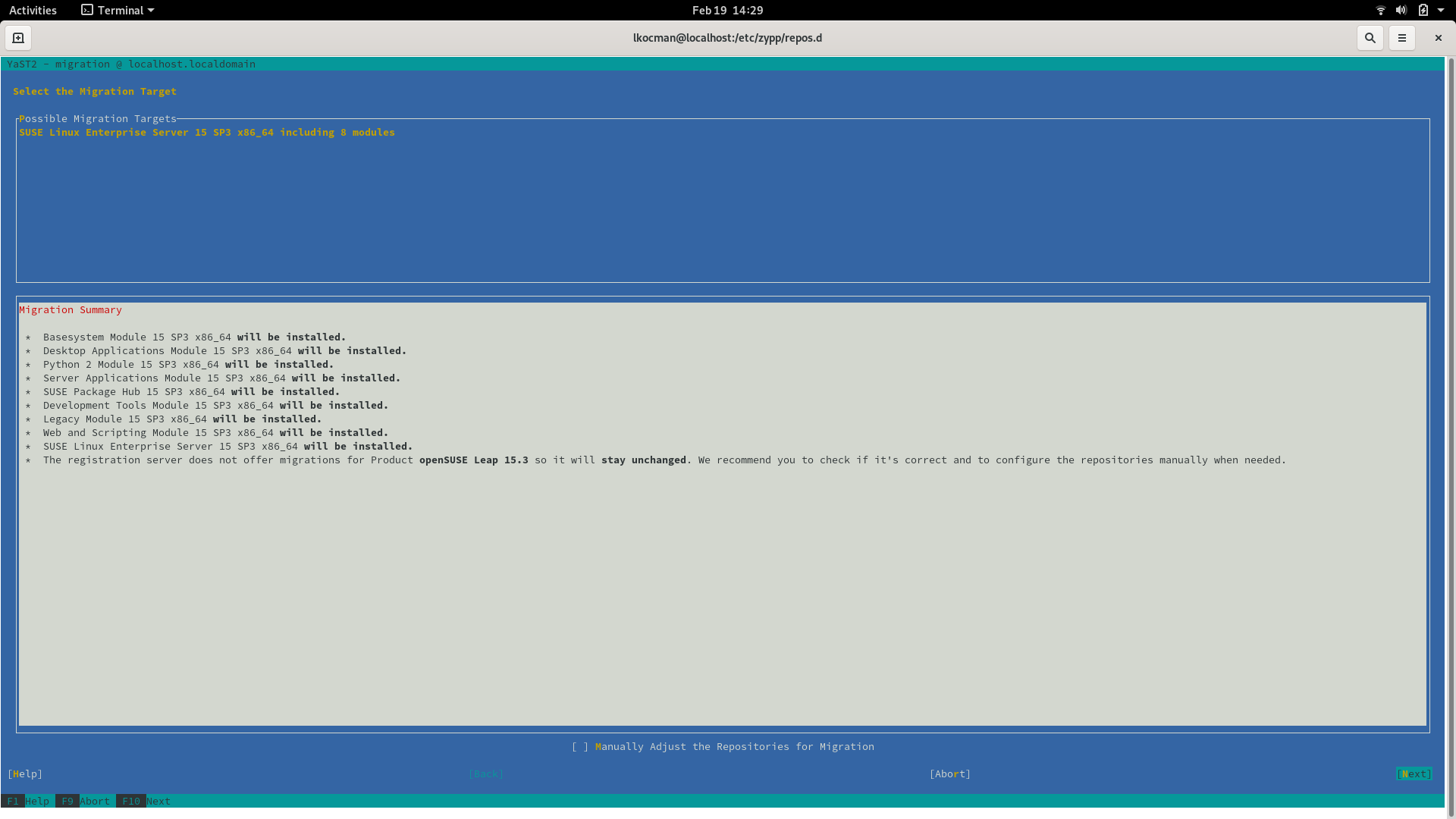Click the battery status icon
Screen dimensions: 1456x819
coord(1423,11)
